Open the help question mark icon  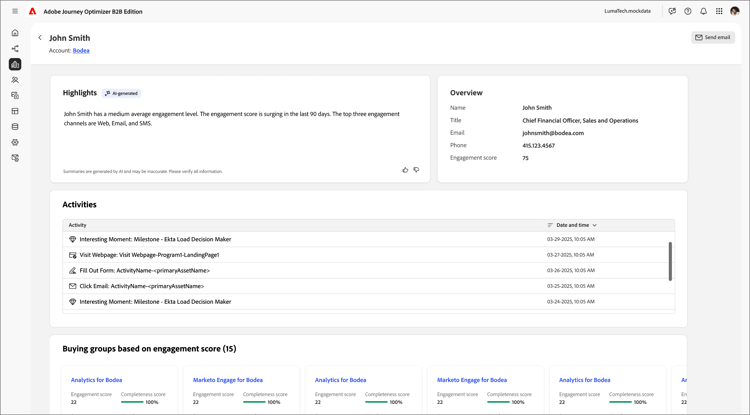coord(688,11)
